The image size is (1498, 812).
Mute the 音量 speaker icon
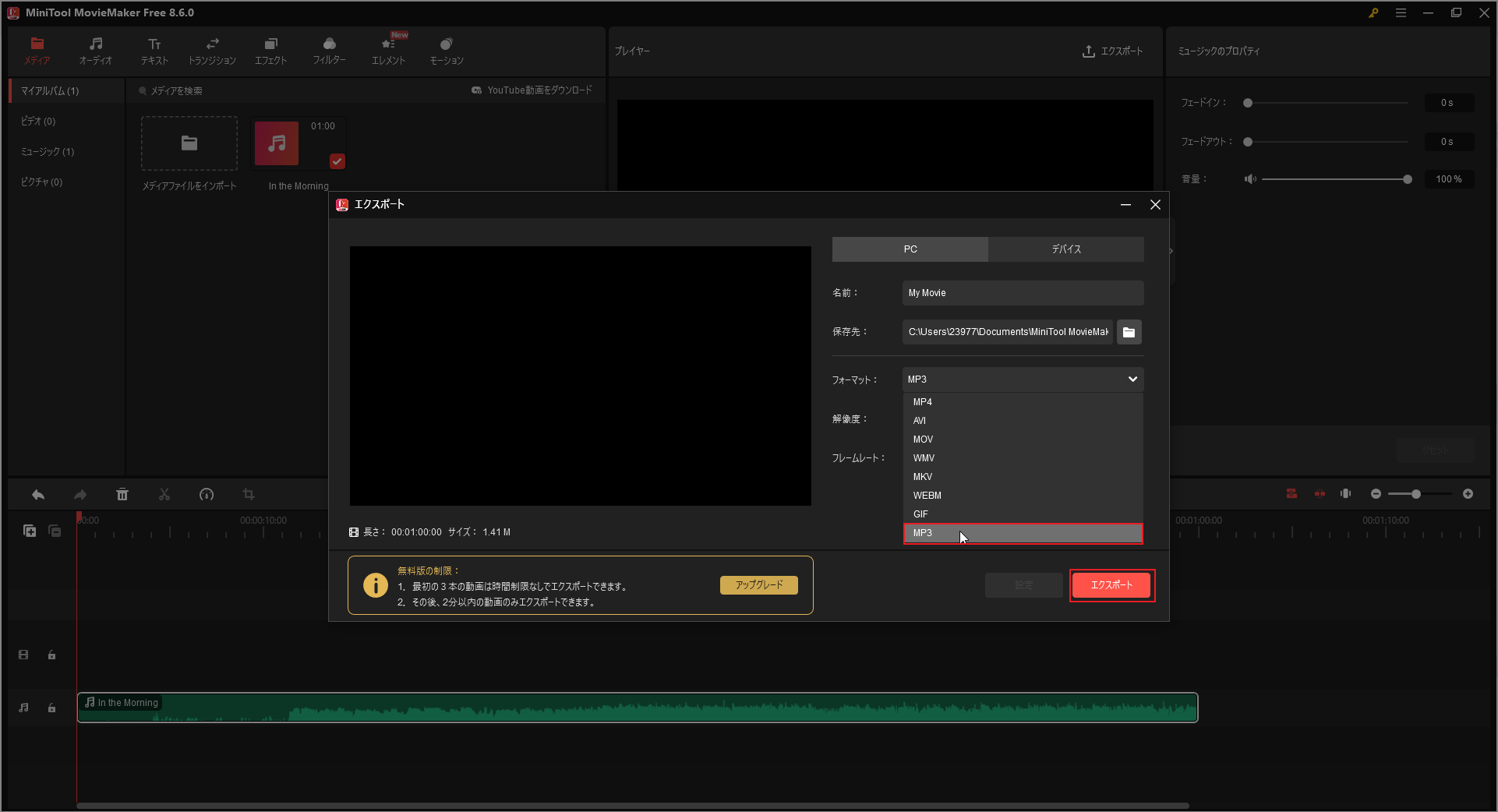coord(1251,178)
